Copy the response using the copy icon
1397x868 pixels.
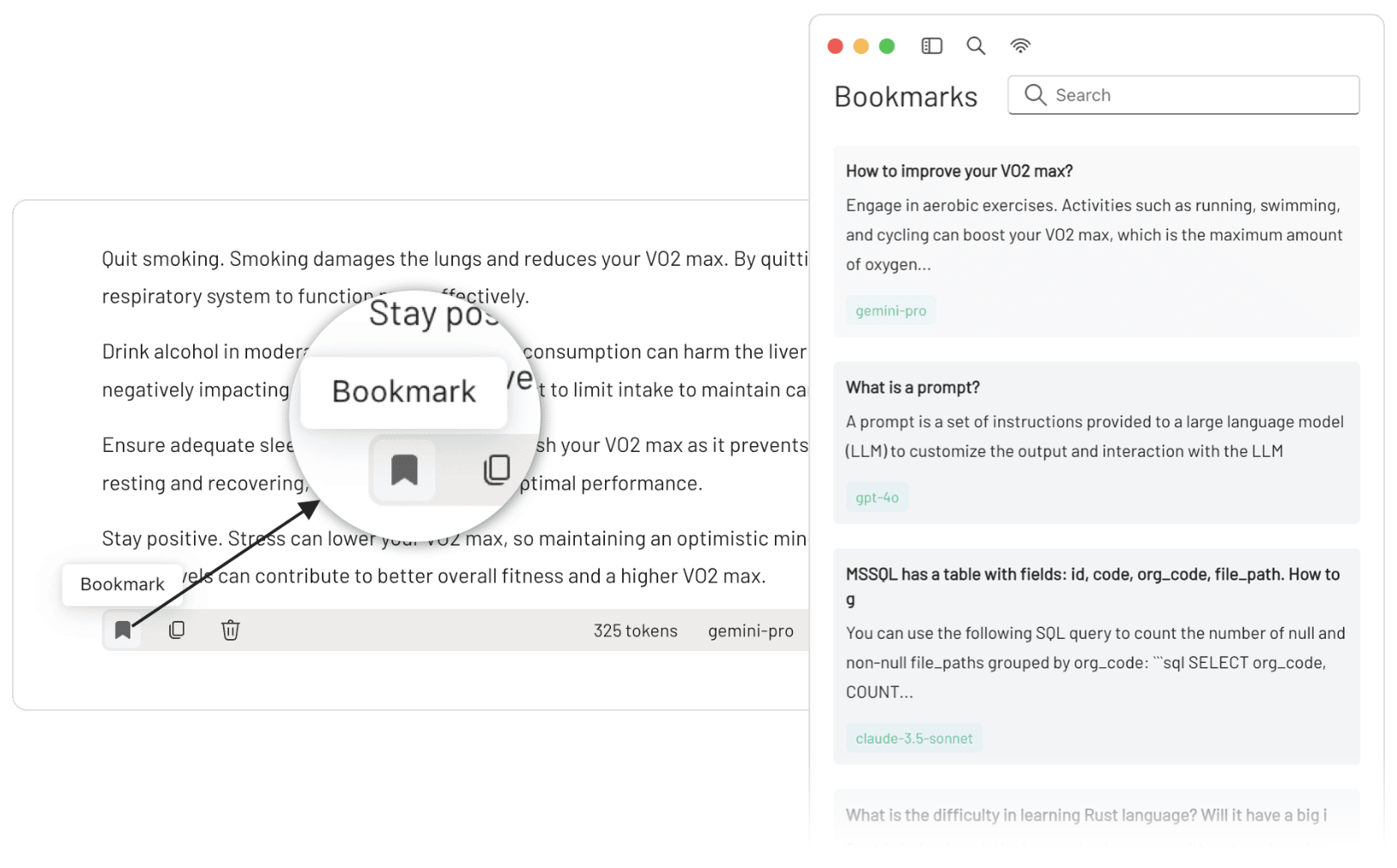(176, 630)
